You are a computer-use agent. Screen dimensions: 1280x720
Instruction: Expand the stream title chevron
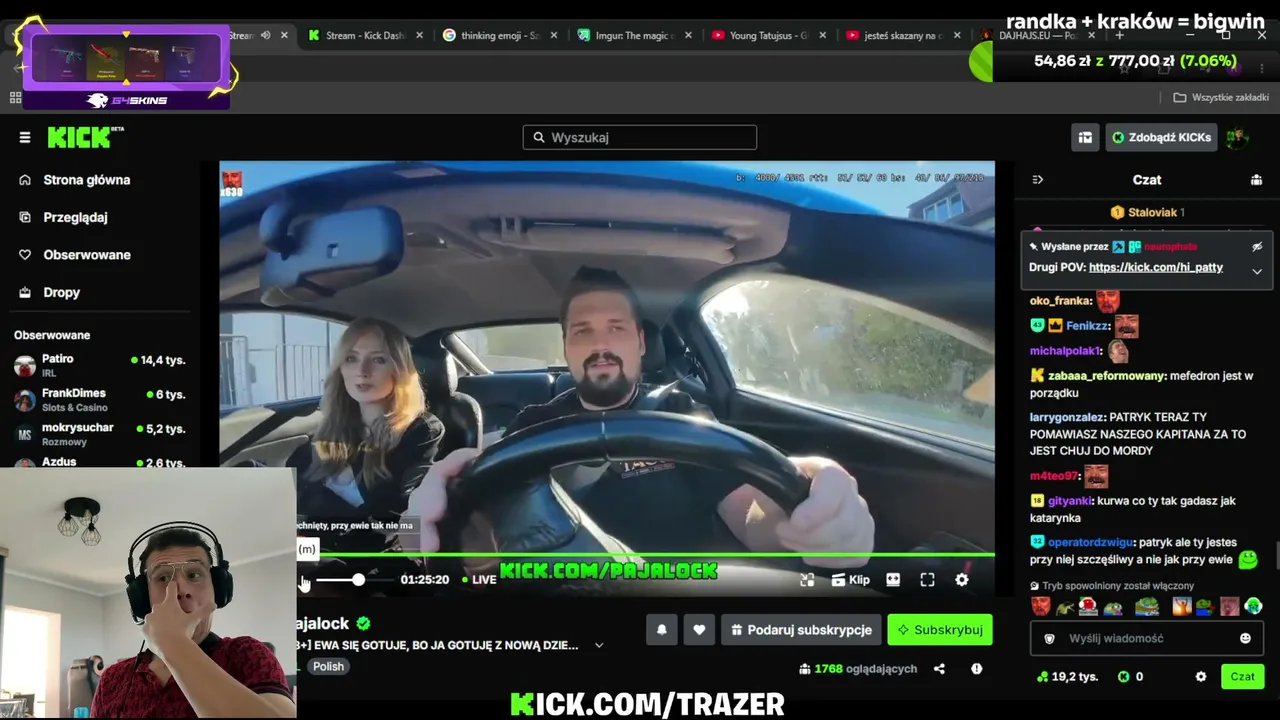click(x=599, y=646)
